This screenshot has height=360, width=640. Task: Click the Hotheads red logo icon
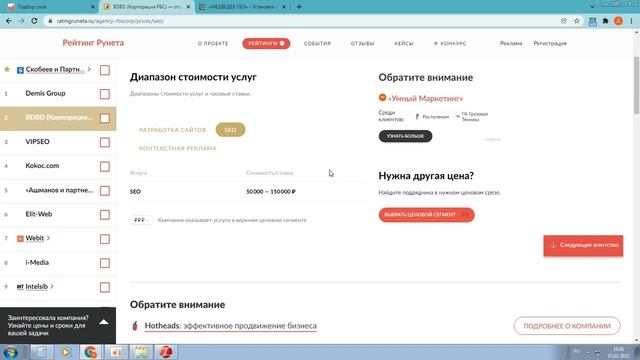135,326
